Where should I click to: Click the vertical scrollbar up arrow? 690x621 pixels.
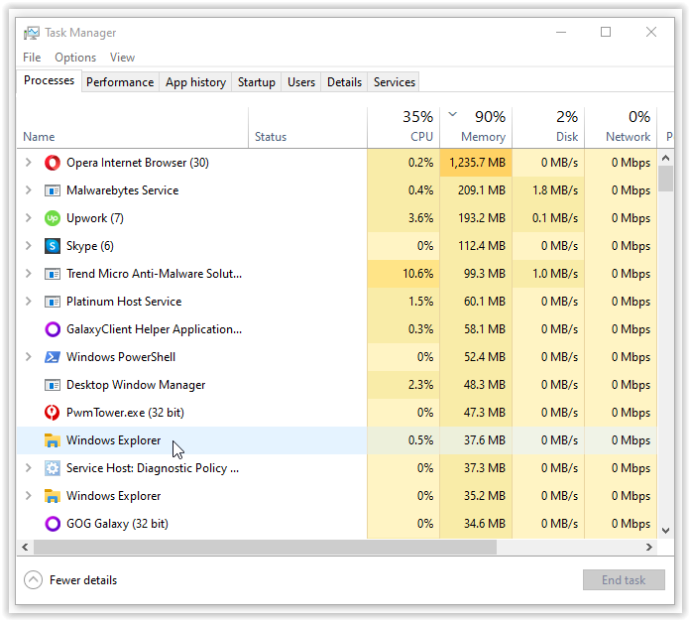coord(665,158)
